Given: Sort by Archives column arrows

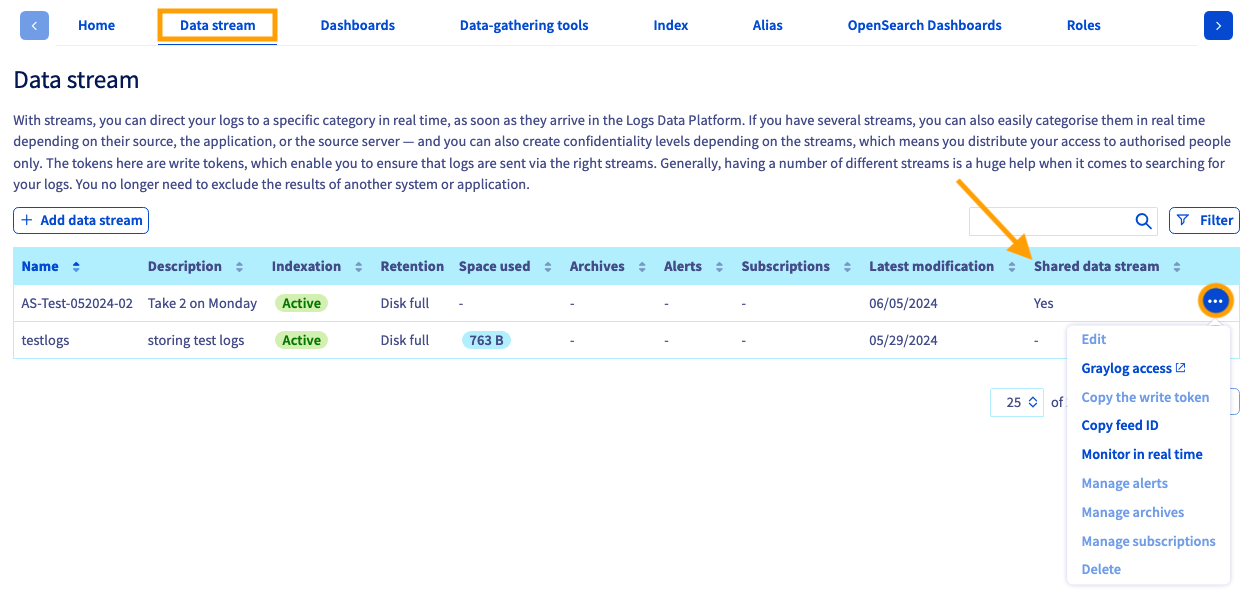Looking at the screenshot, I should (642, 267).
